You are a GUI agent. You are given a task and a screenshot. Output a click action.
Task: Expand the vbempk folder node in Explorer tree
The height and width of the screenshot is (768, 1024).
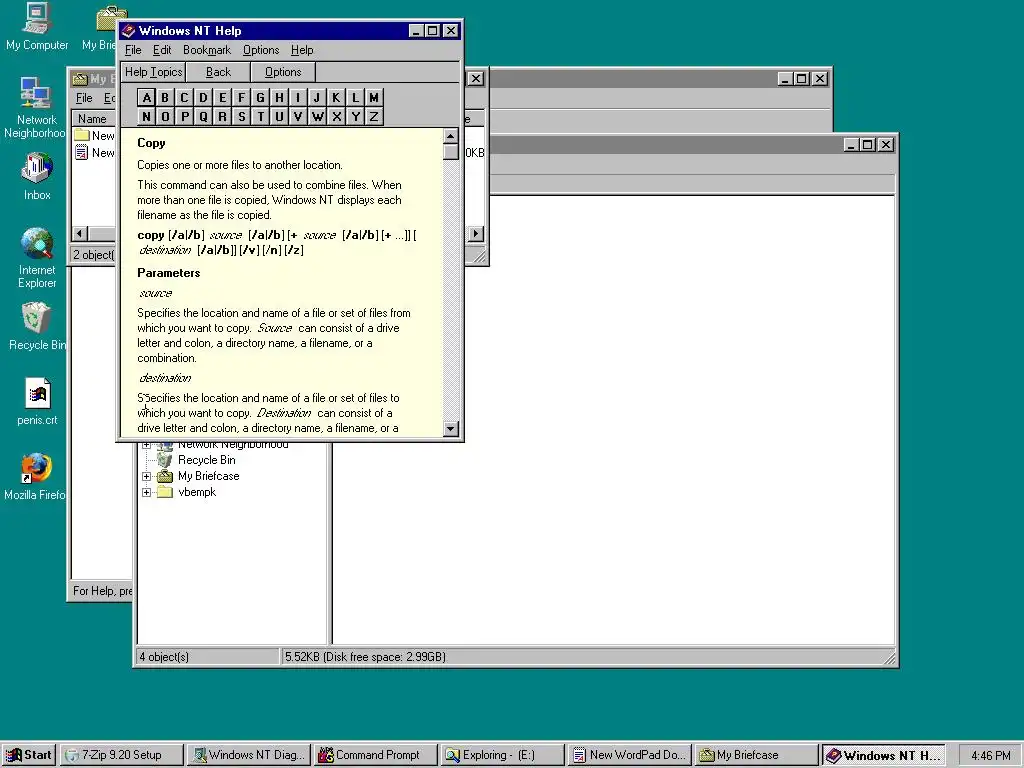[x=146, y=492]
